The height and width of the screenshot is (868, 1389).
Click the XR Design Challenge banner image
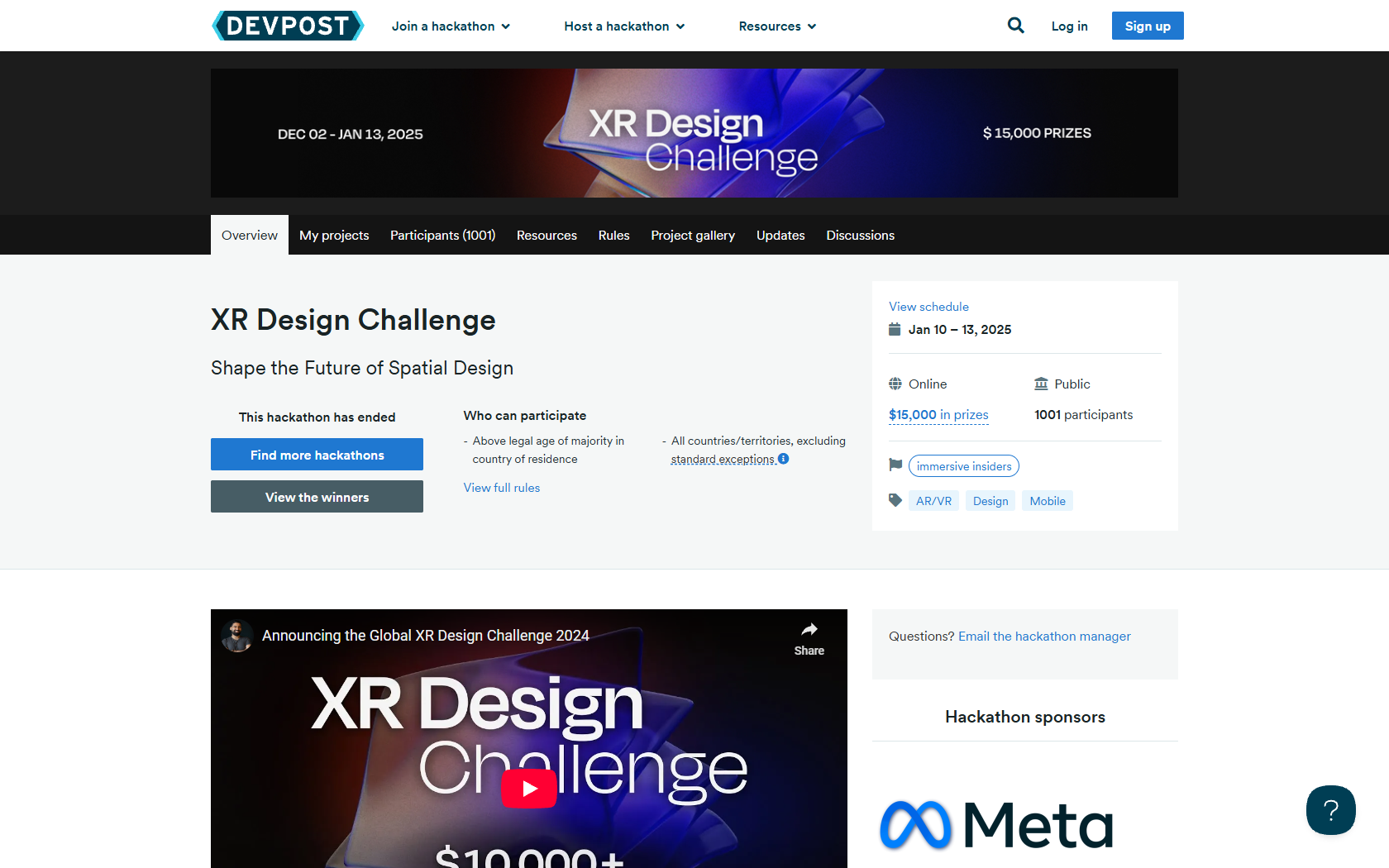point(694,133)
